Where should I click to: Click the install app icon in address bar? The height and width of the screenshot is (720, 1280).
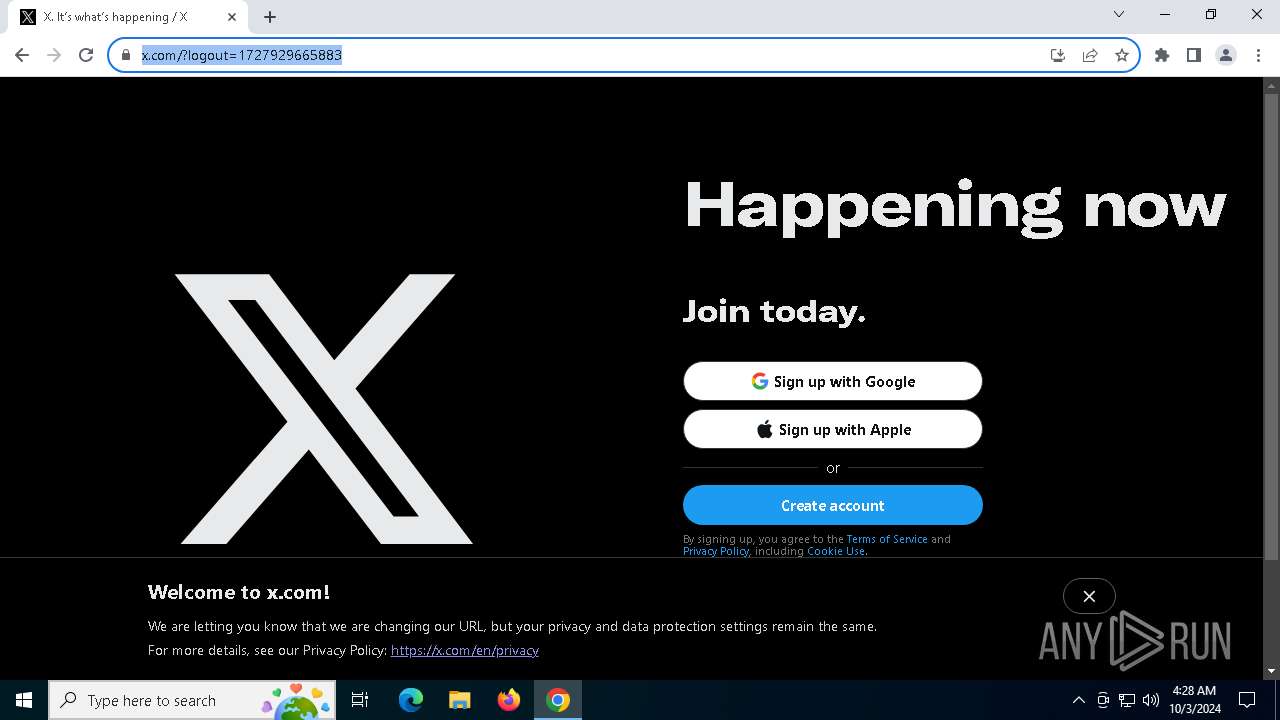(x=1058, y=55)
